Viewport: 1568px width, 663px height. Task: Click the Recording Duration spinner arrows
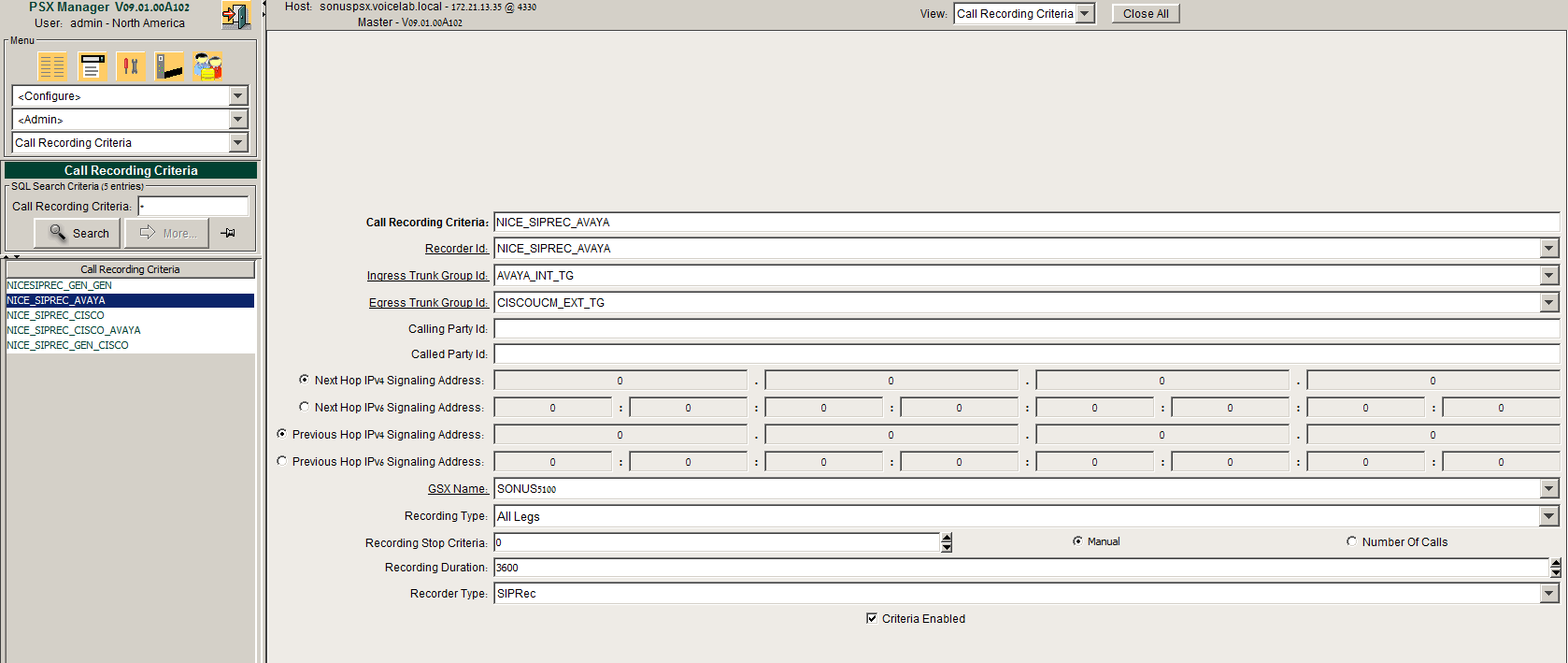point(1555,568)
